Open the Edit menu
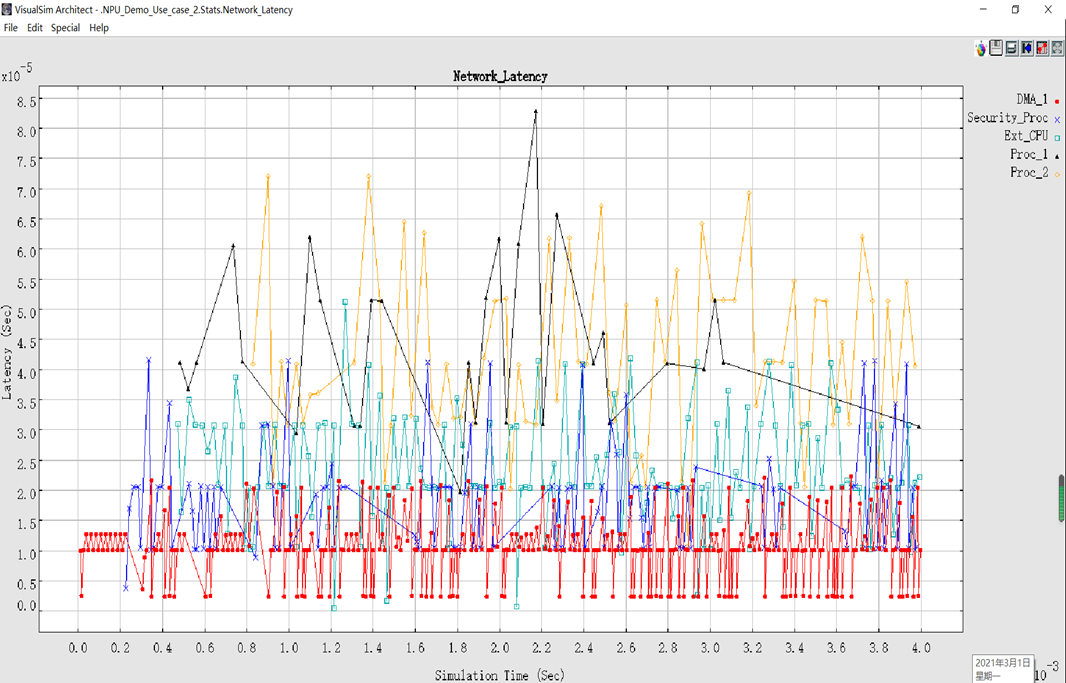1066x683 pixels. (35, 28)
